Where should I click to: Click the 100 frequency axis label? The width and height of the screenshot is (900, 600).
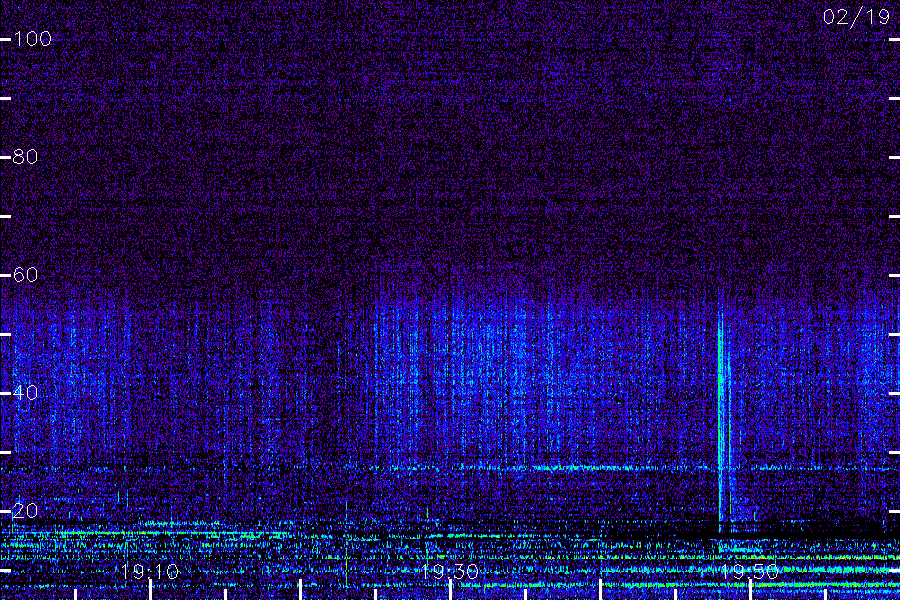pyautogui.click(x=32, y=39)
